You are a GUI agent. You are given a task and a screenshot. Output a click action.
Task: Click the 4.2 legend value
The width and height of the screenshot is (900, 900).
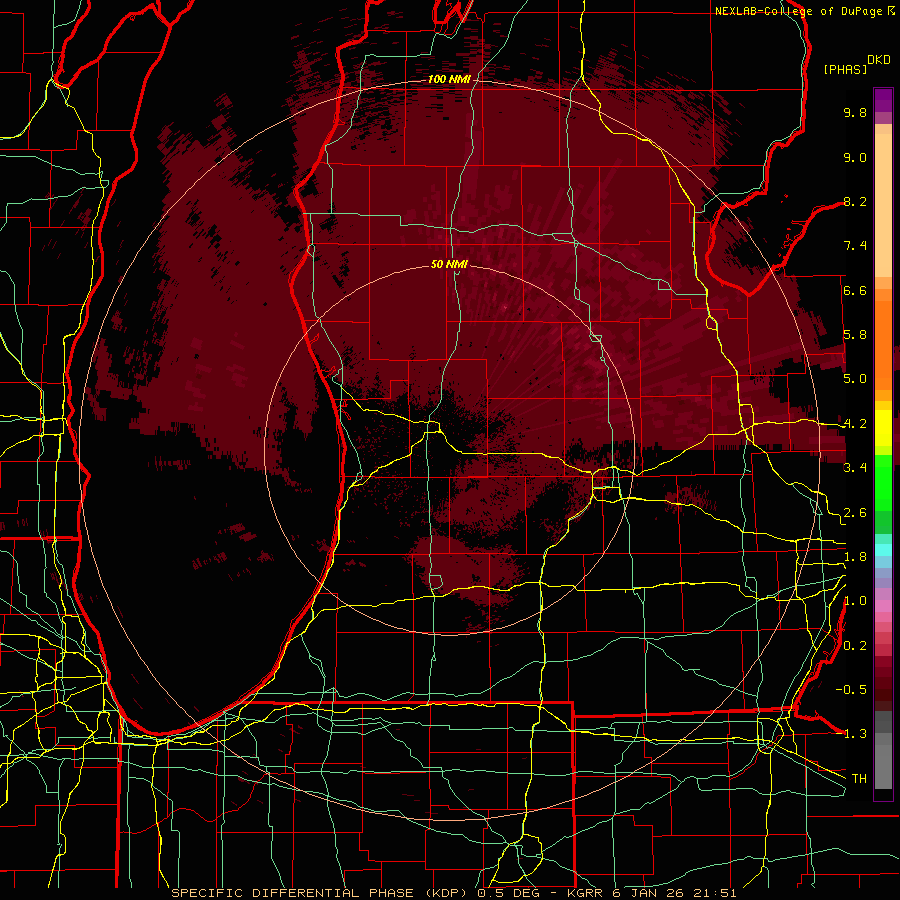[x=855, y=424]
